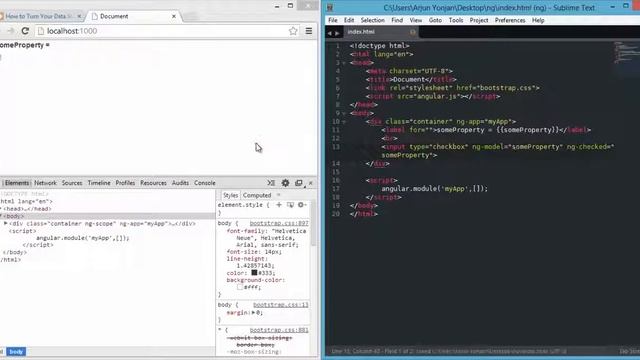Screen dimensions: 640x360
Task: Switch to 'How to Turn Your Data' tab
Action: [41, 16]
